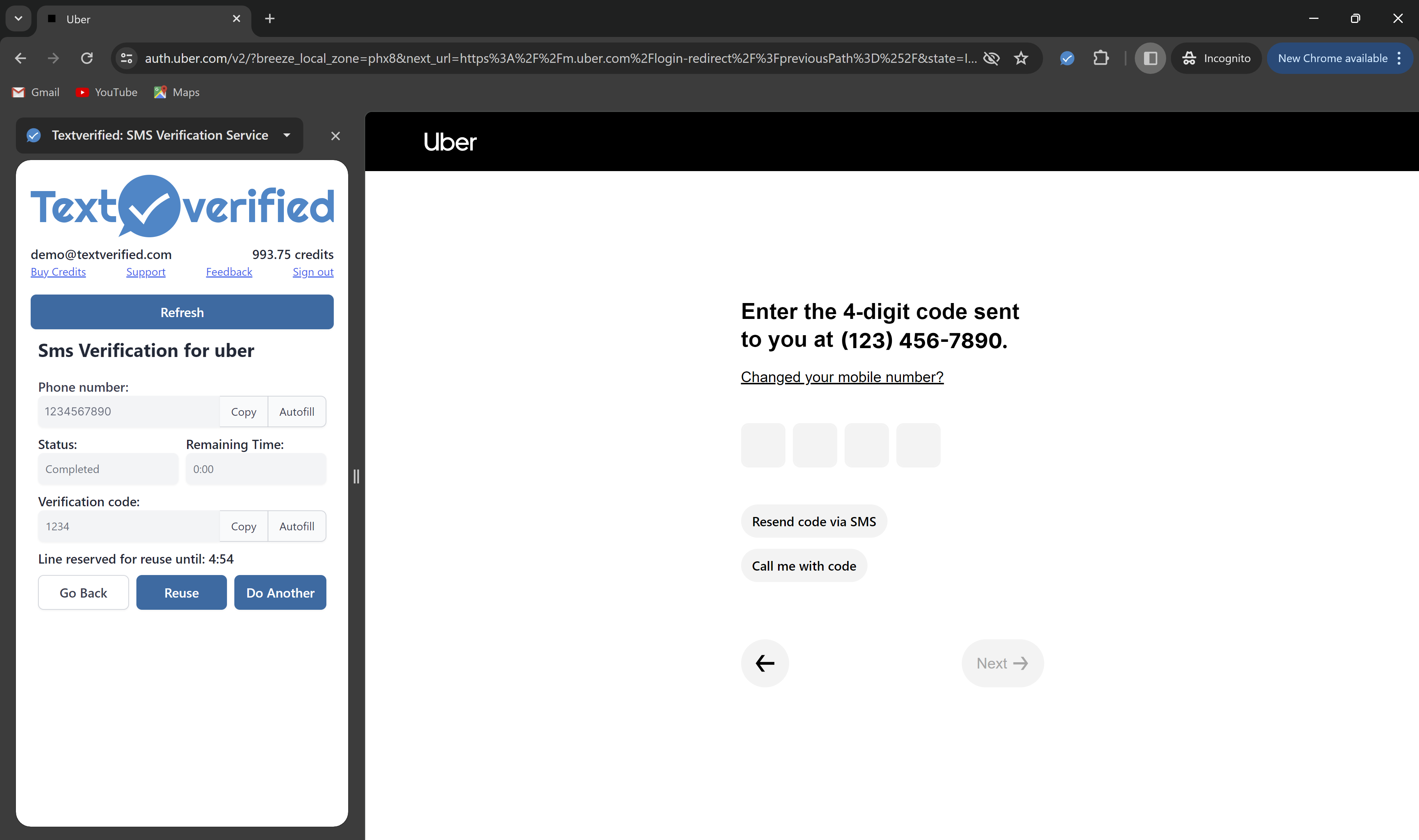Copy the phone number
This screenshot has height=840, width=1419.
pyautogui.click(x=243, y=412)
